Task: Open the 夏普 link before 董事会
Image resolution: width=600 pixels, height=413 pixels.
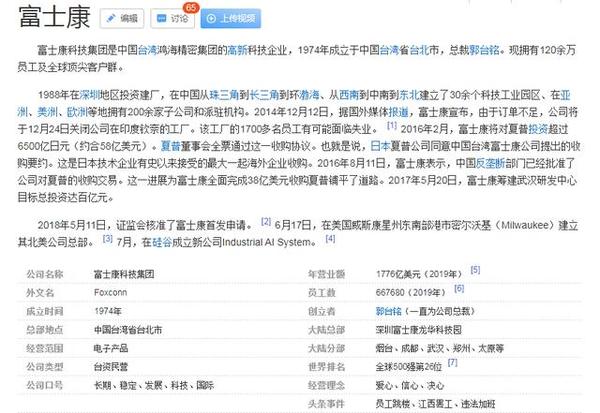Action: coord(171,146)
